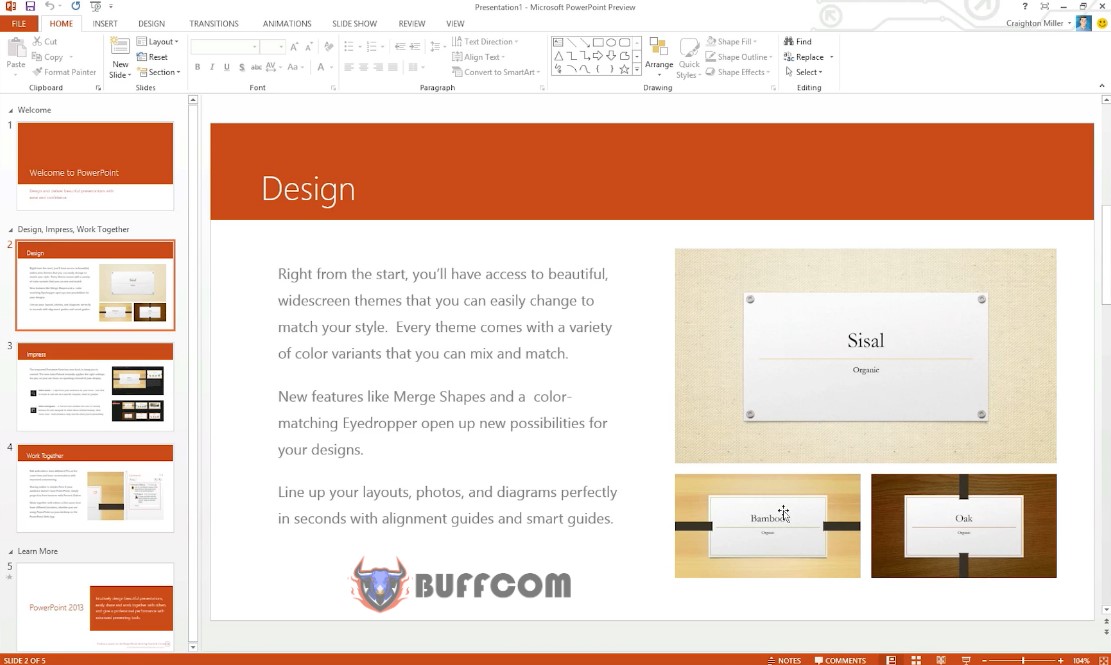Open Find with the binoculars icon
This screenshot has width=1111, height=665.
tap(798, 42)
